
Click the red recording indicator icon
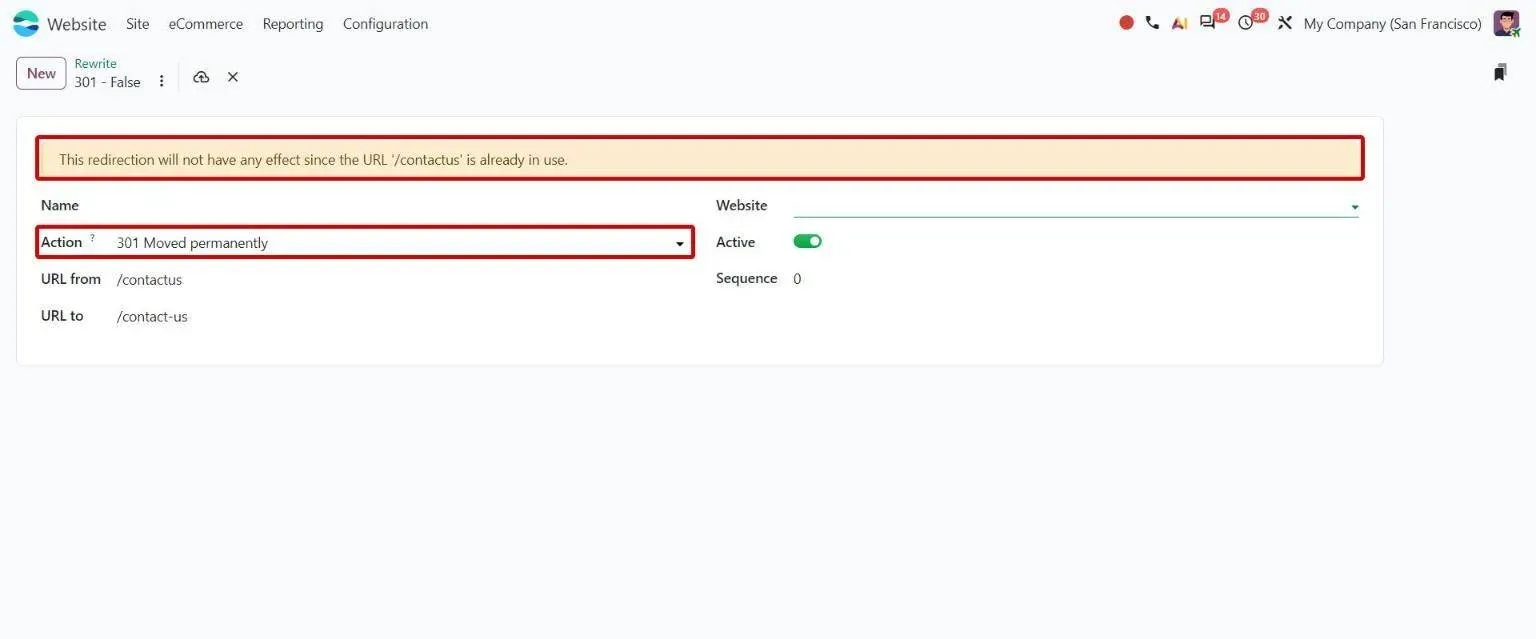[x=1126, y=23]
